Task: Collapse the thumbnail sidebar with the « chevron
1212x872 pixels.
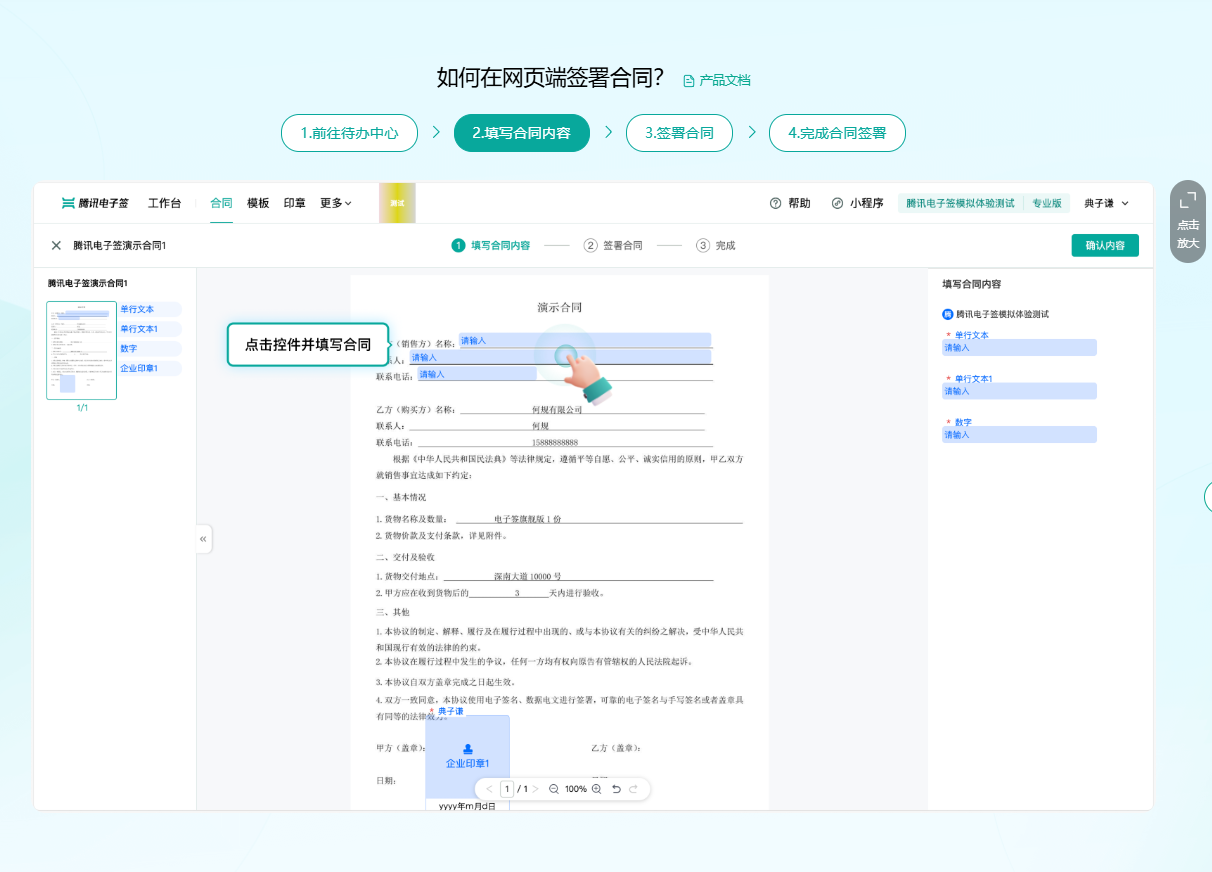Action: click(203, 538)
